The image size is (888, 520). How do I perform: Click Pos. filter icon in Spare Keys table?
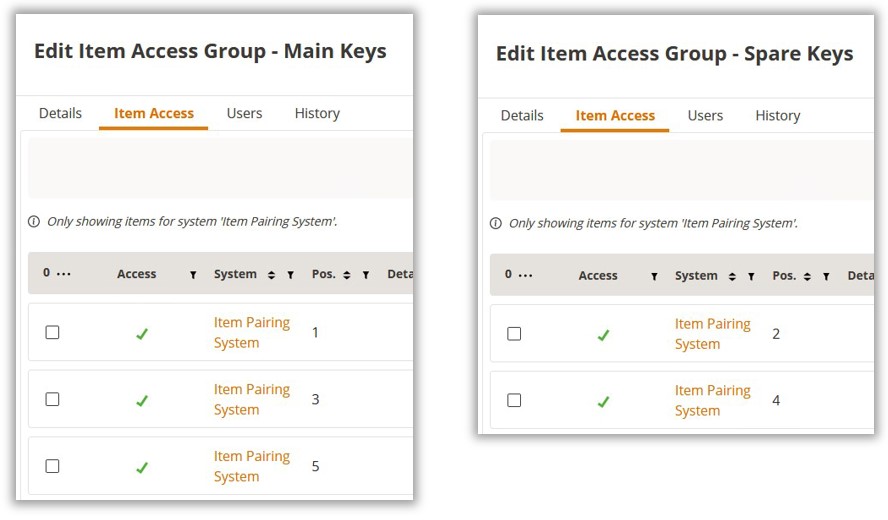click(826, 276)
